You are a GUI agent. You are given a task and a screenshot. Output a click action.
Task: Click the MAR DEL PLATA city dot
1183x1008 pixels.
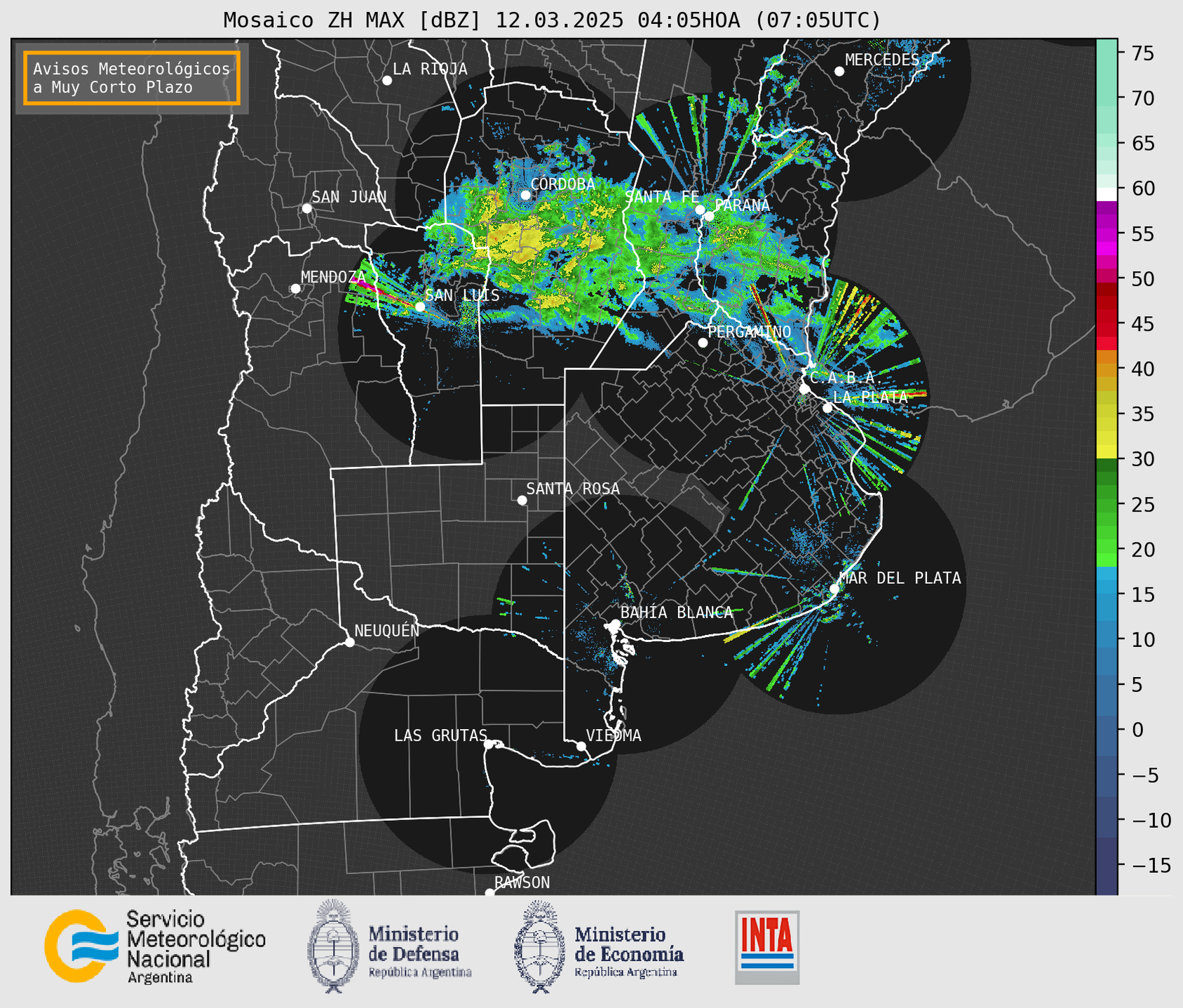coord(834,589)
